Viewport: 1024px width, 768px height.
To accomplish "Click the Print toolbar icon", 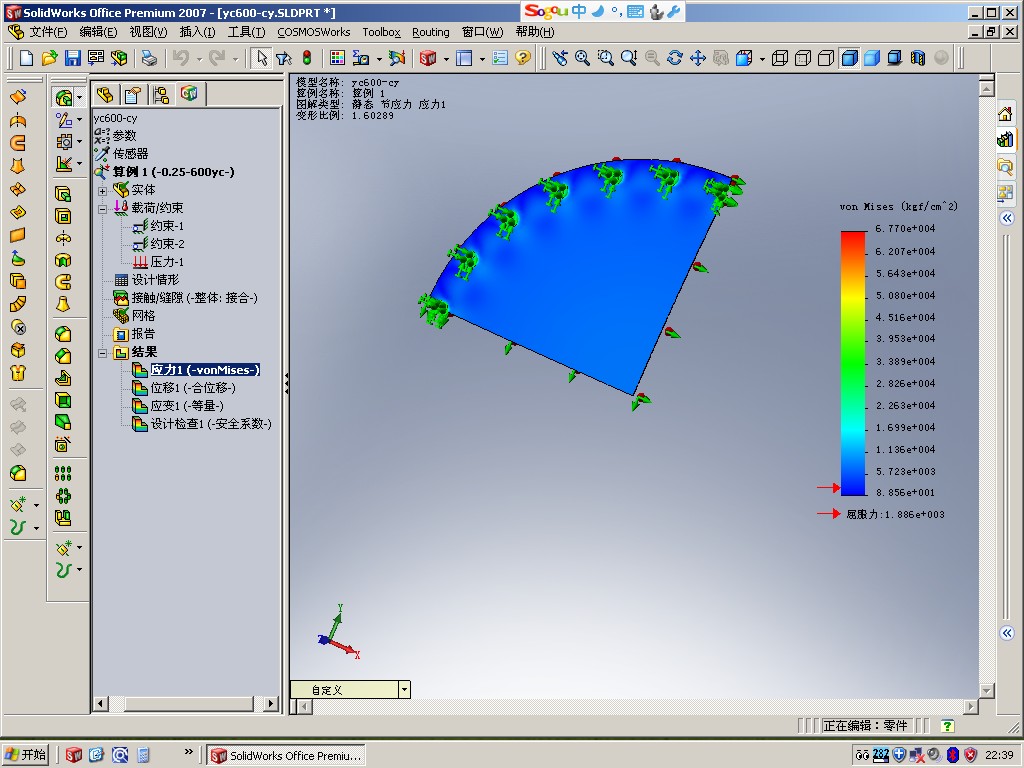I will coord(150,58).
